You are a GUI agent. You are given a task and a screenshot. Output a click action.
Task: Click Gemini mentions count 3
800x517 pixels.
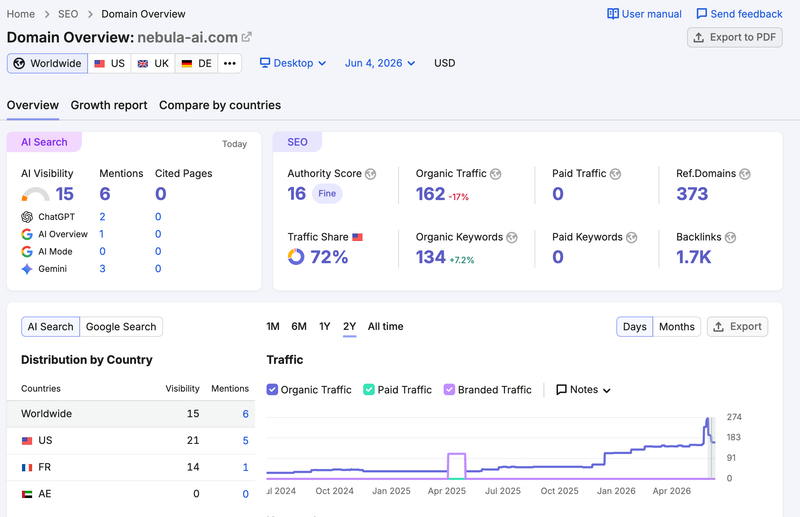click(x=103, y=269)
